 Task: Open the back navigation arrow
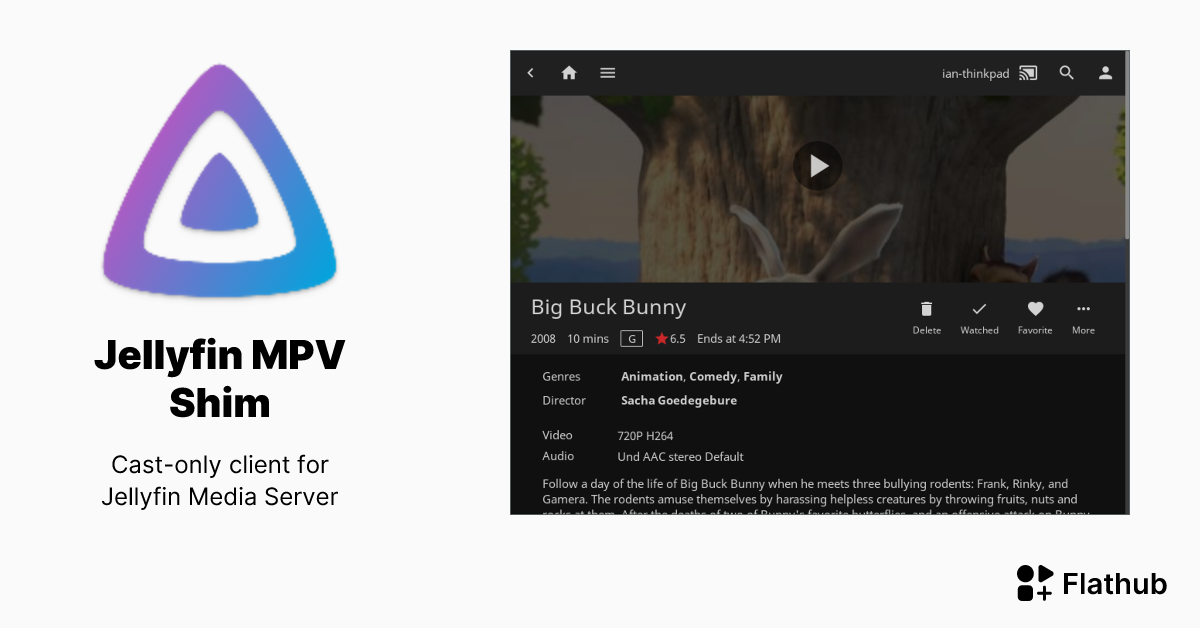[531, 72]
